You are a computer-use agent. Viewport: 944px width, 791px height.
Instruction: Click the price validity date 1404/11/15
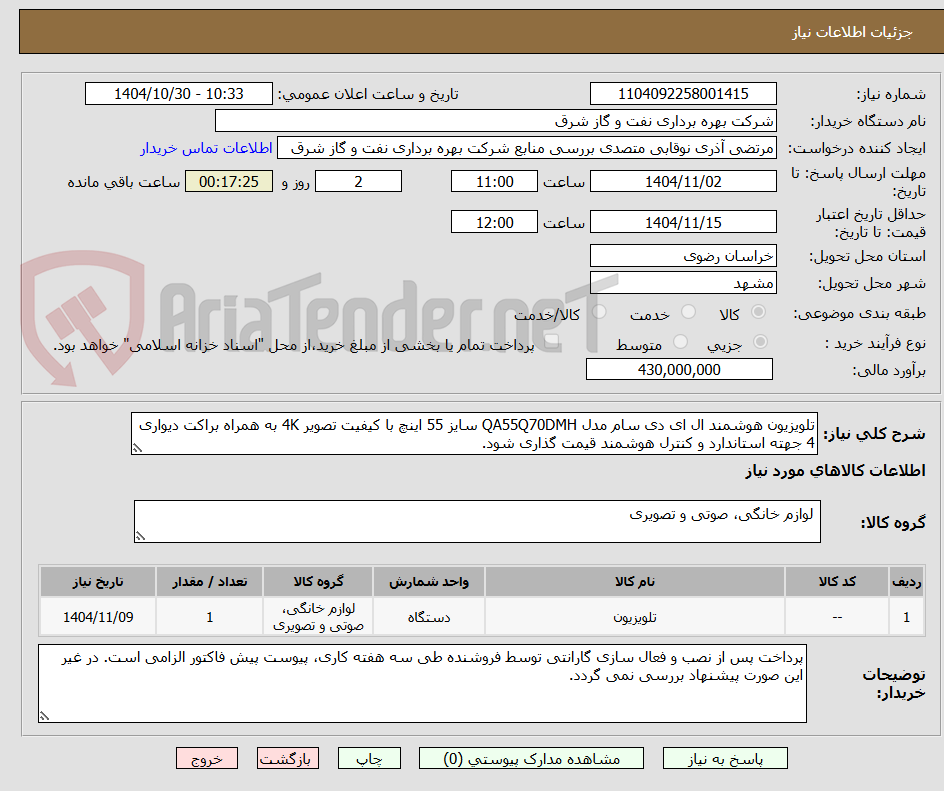pyautogui.click(x=683, y=222)
